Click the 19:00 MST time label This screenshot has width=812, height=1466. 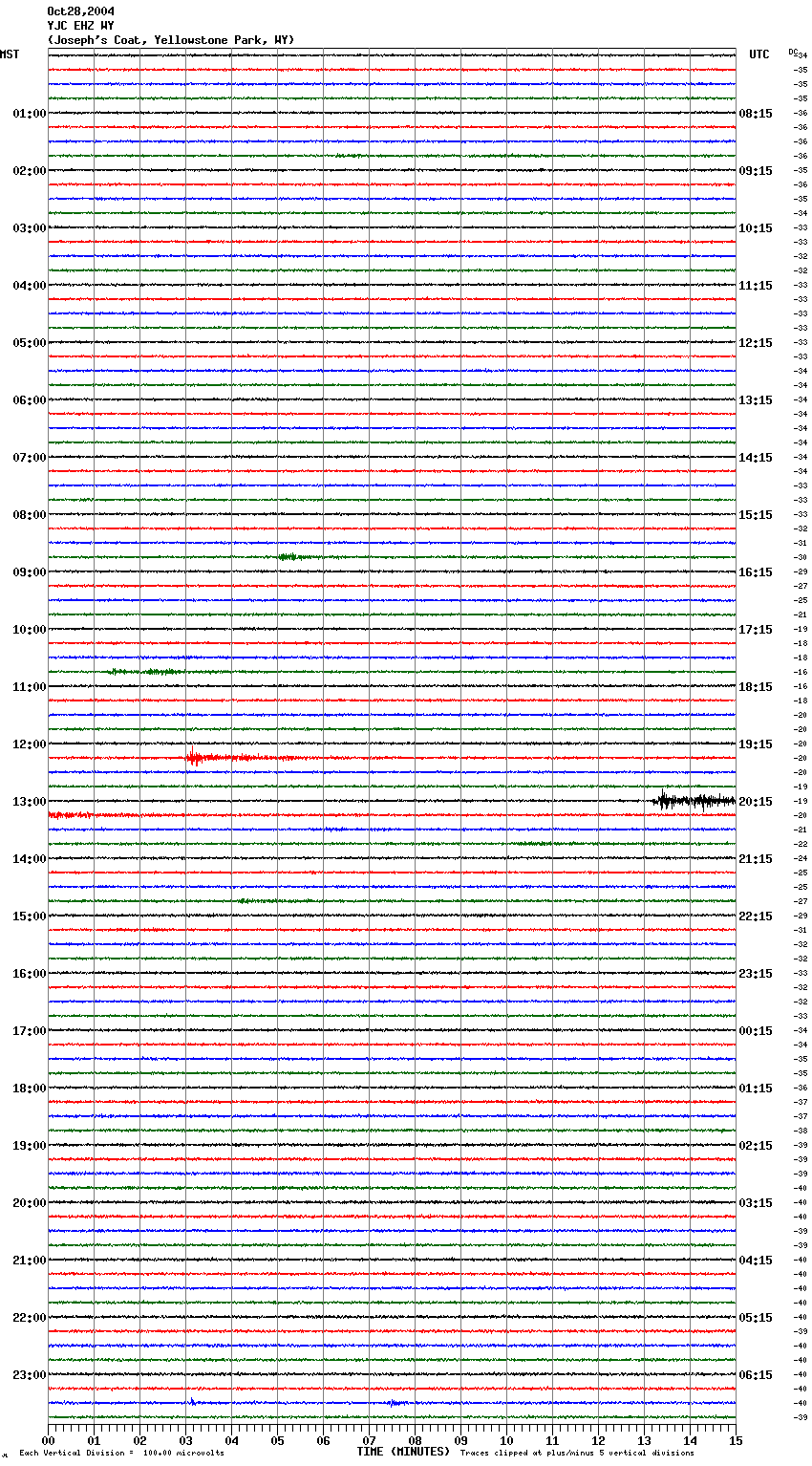[30, 1146]
